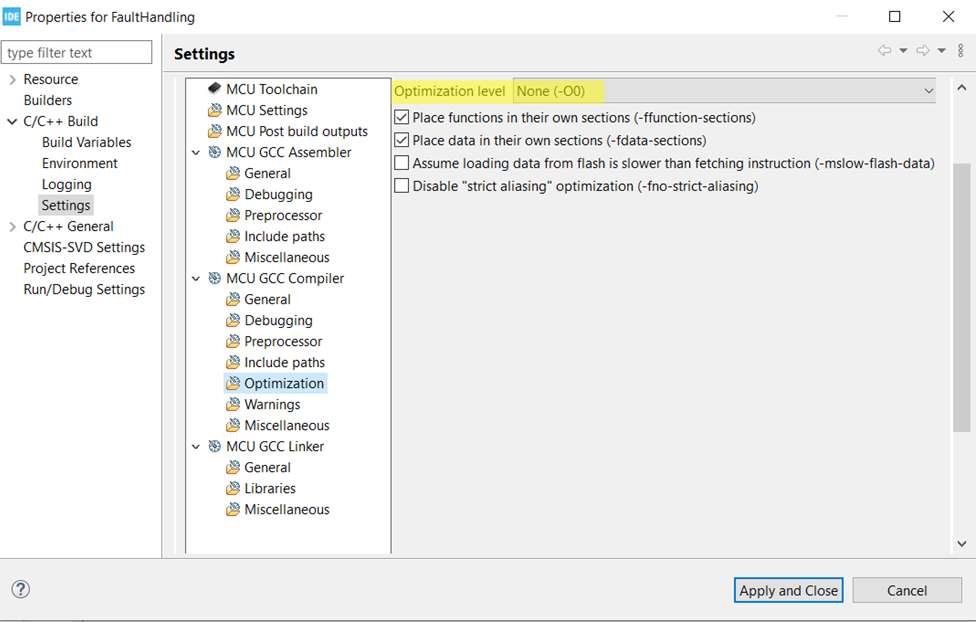Click the forward navigation arrow icon

pos(922,51)
